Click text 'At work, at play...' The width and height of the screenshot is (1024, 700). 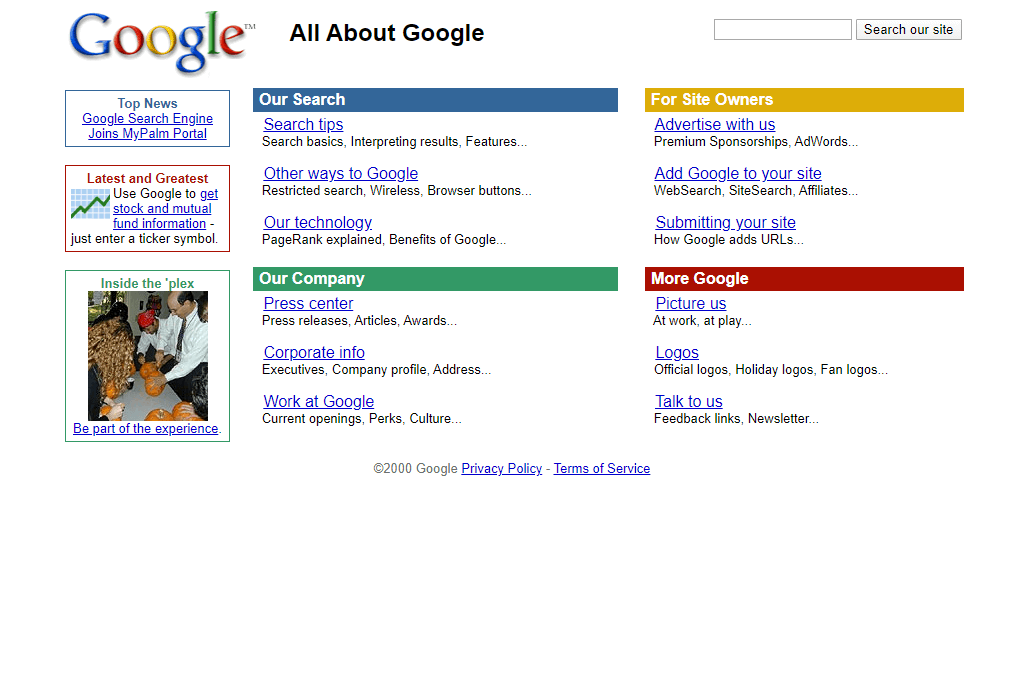tap(702, 321)
